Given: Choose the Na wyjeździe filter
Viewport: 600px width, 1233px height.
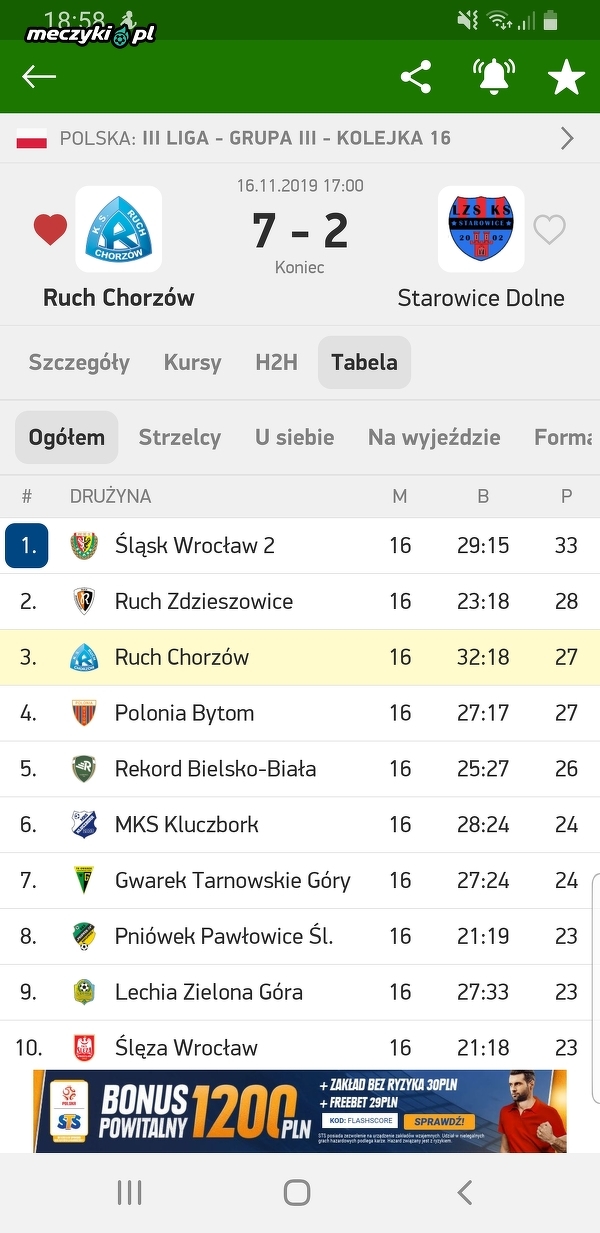Looking at the screenshot, I should pos(434,437).
